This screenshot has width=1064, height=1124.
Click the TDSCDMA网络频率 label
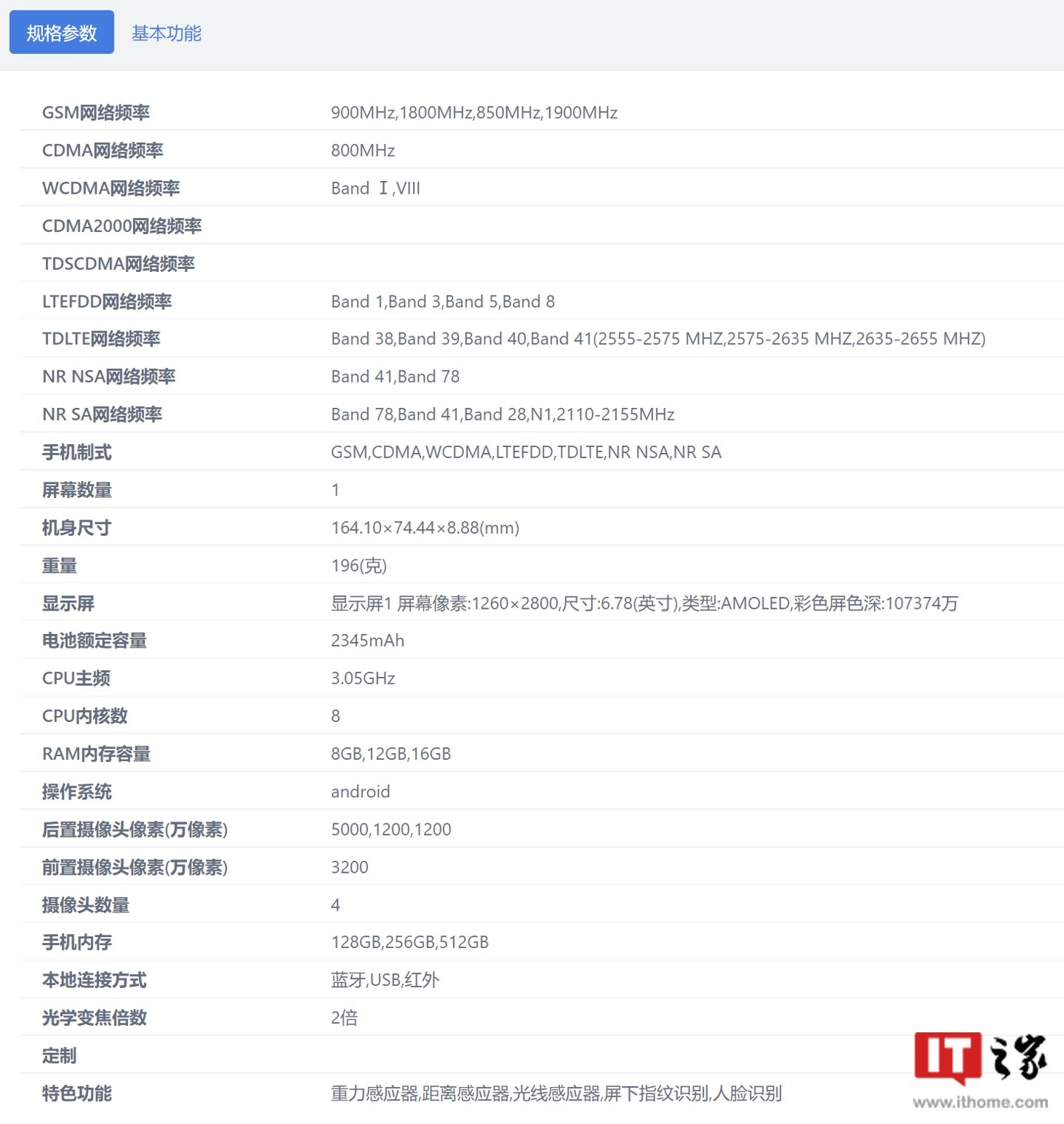point(118,263)
